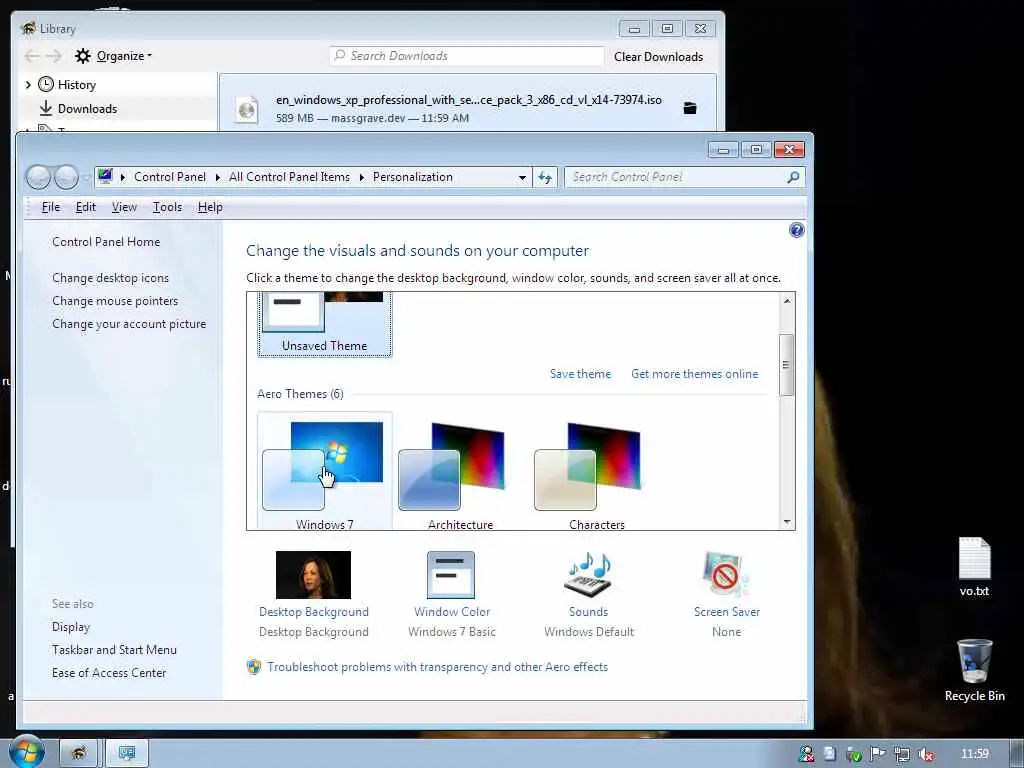Open the Help menu

pyautogui.click(x=210, y=207)
